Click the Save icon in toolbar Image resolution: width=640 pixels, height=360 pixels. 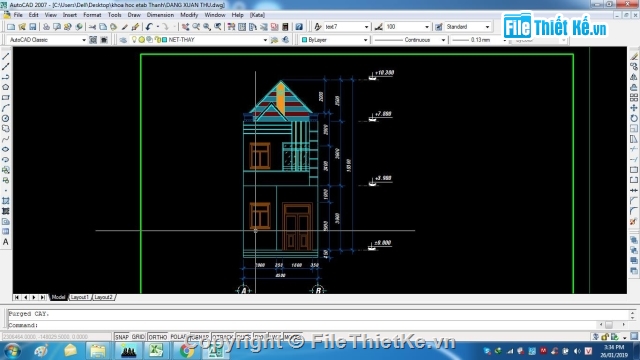tap(32, 27)
